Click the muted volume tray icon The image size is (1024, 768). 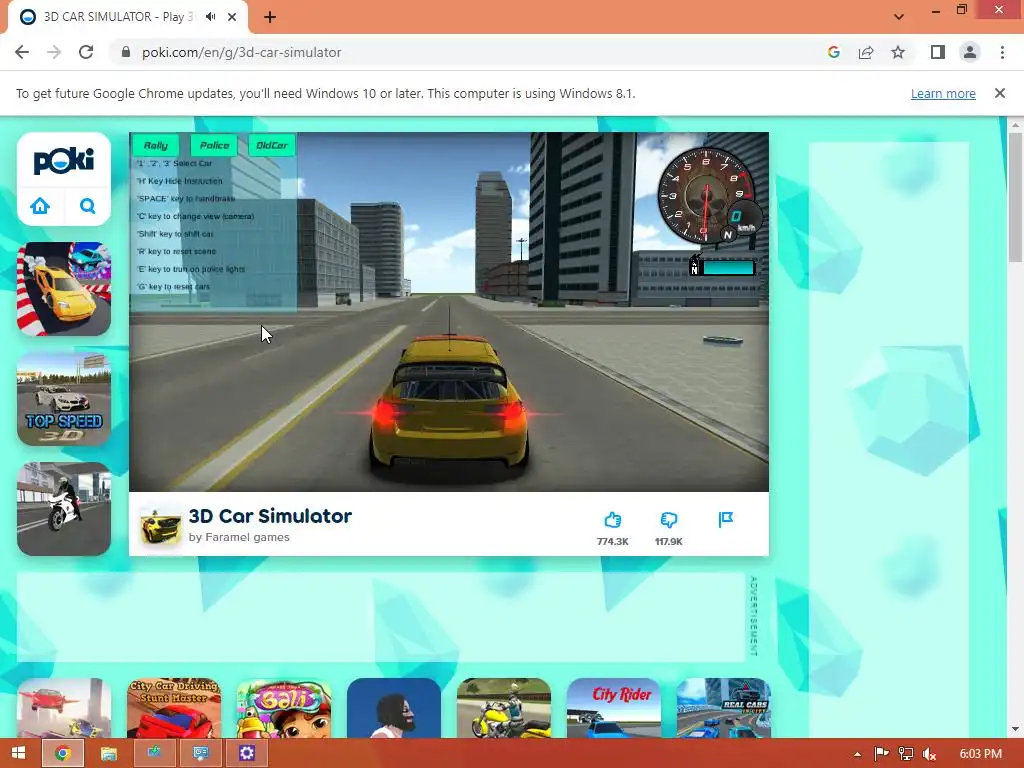point(929,754)
